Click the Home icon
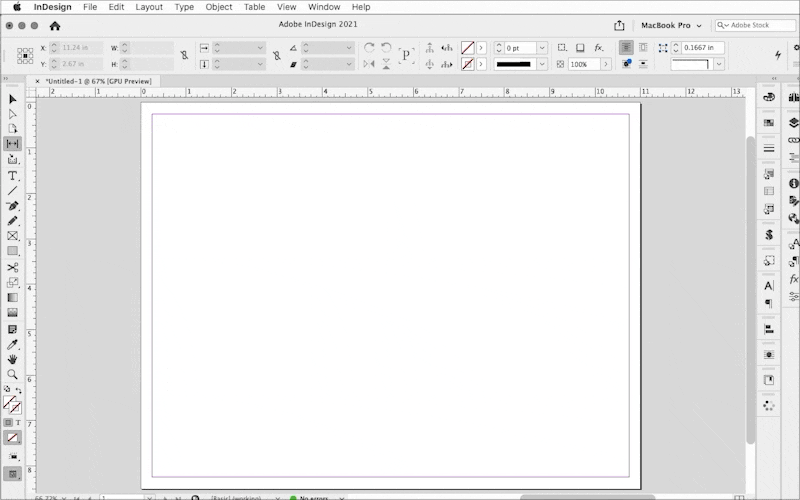The width and height of the screenshot is (800, 500). pyautogui.click(x=55, y=26)
